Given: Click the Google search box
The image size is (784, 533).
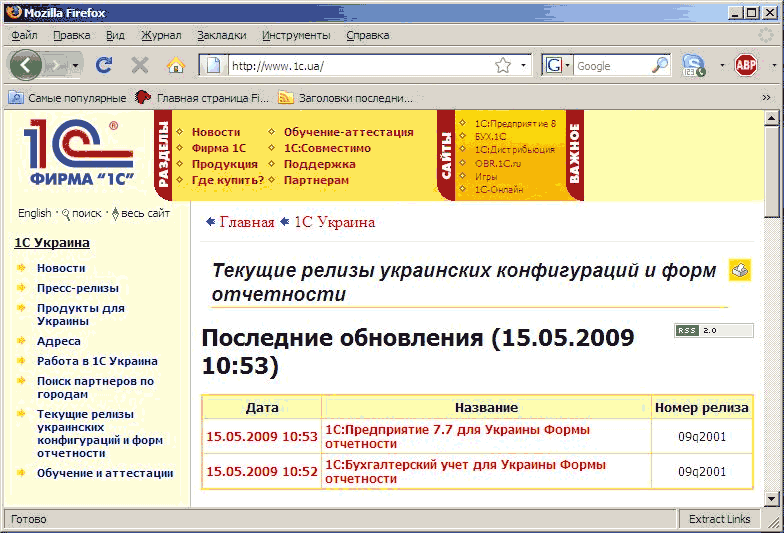Looking at the screenshot, I should (612, 66).
